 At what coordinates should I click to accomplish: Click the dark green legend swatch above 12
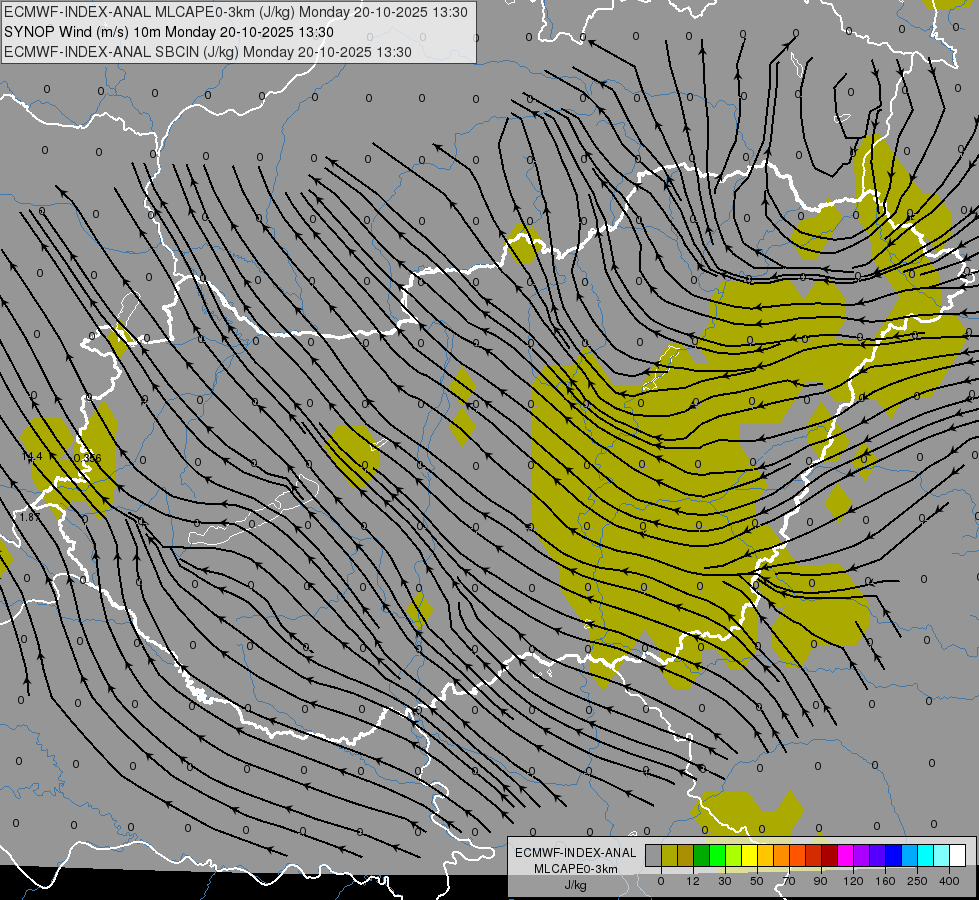pyautogui.click(x=702, y=855)
